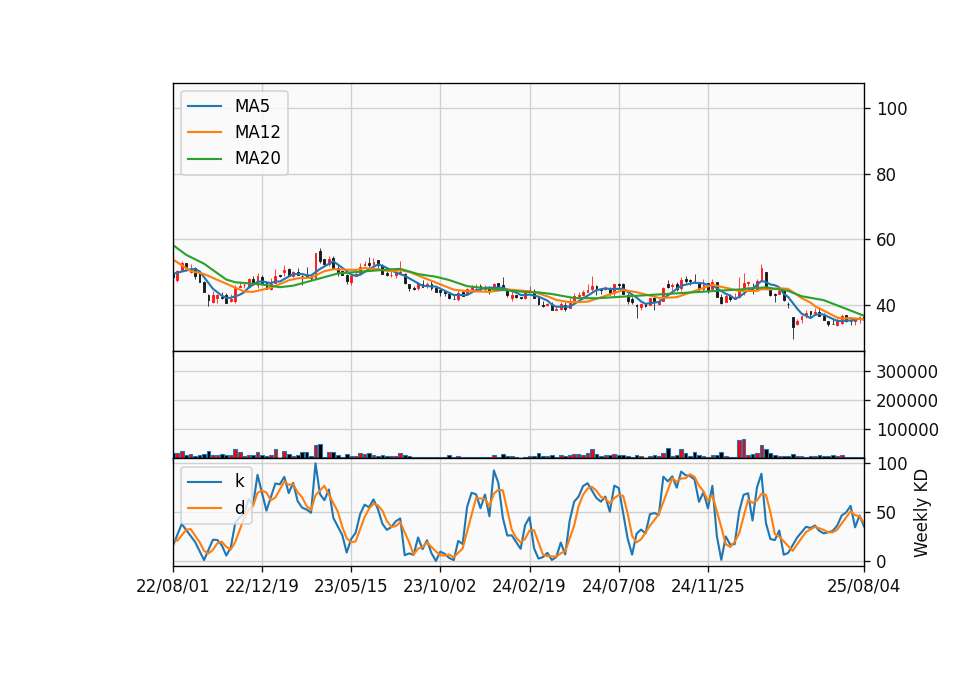Click the price axis value 40
960x690 pixels.
pyautogui.click(x=886, y=306)
